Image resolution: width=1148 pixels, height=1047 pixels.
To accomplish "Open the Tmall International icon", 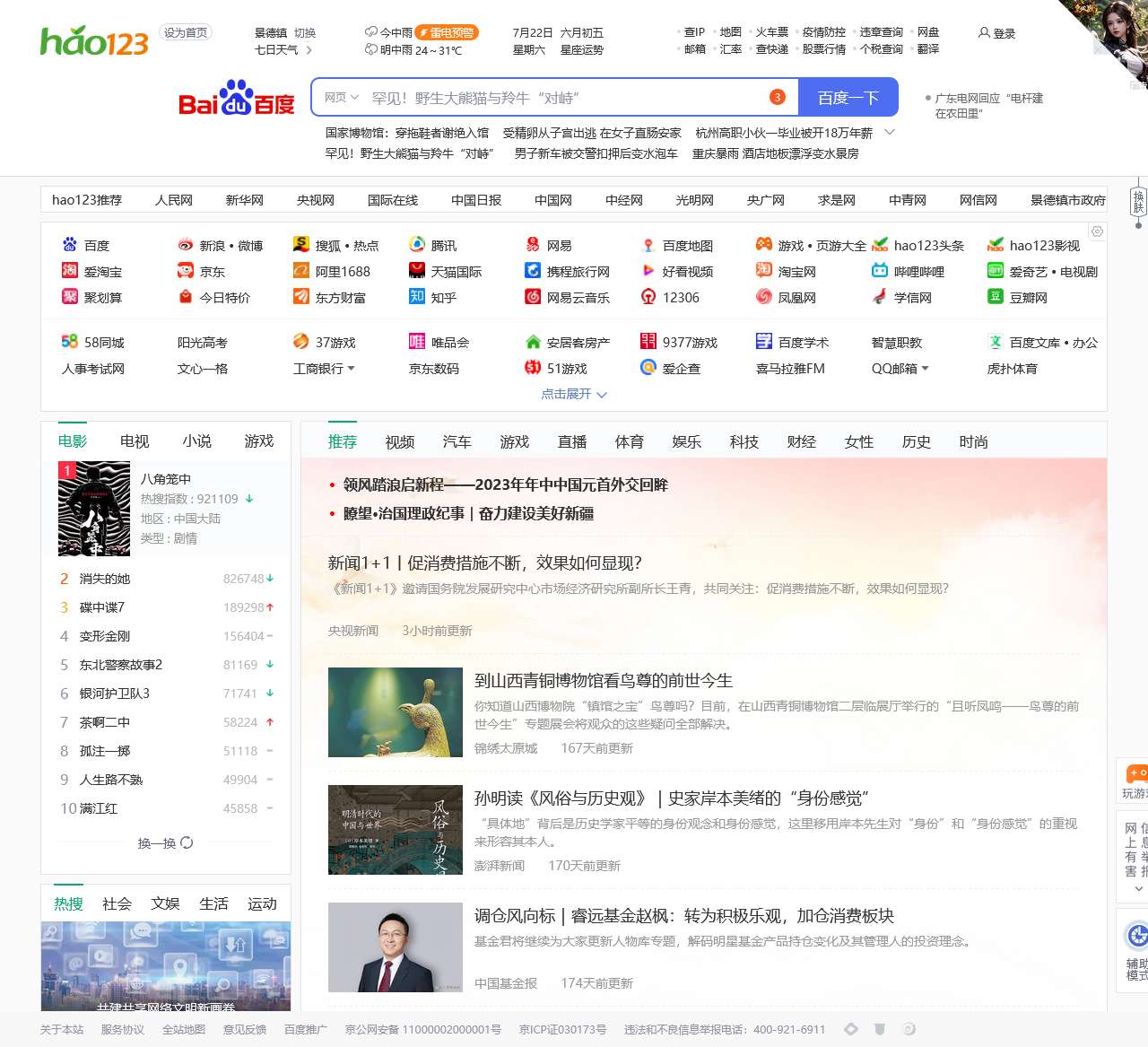I will pyautogui.click(x=417, y=271).
